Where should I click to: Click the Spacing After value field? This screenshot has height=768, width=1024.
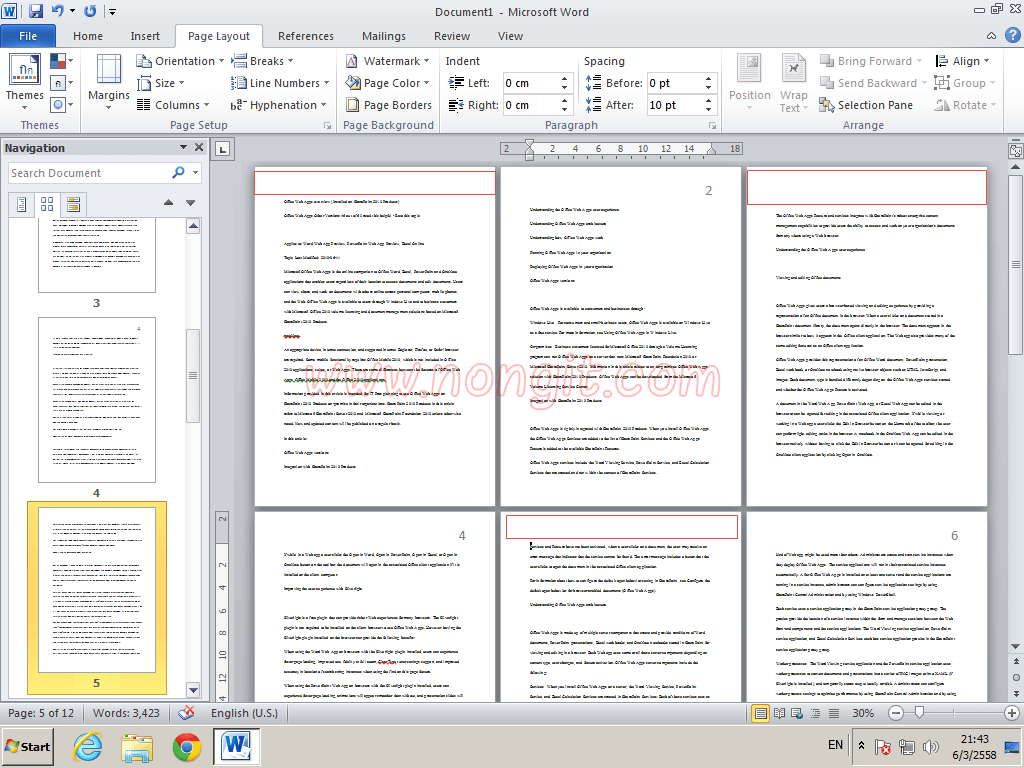click(x=675, y=105)
